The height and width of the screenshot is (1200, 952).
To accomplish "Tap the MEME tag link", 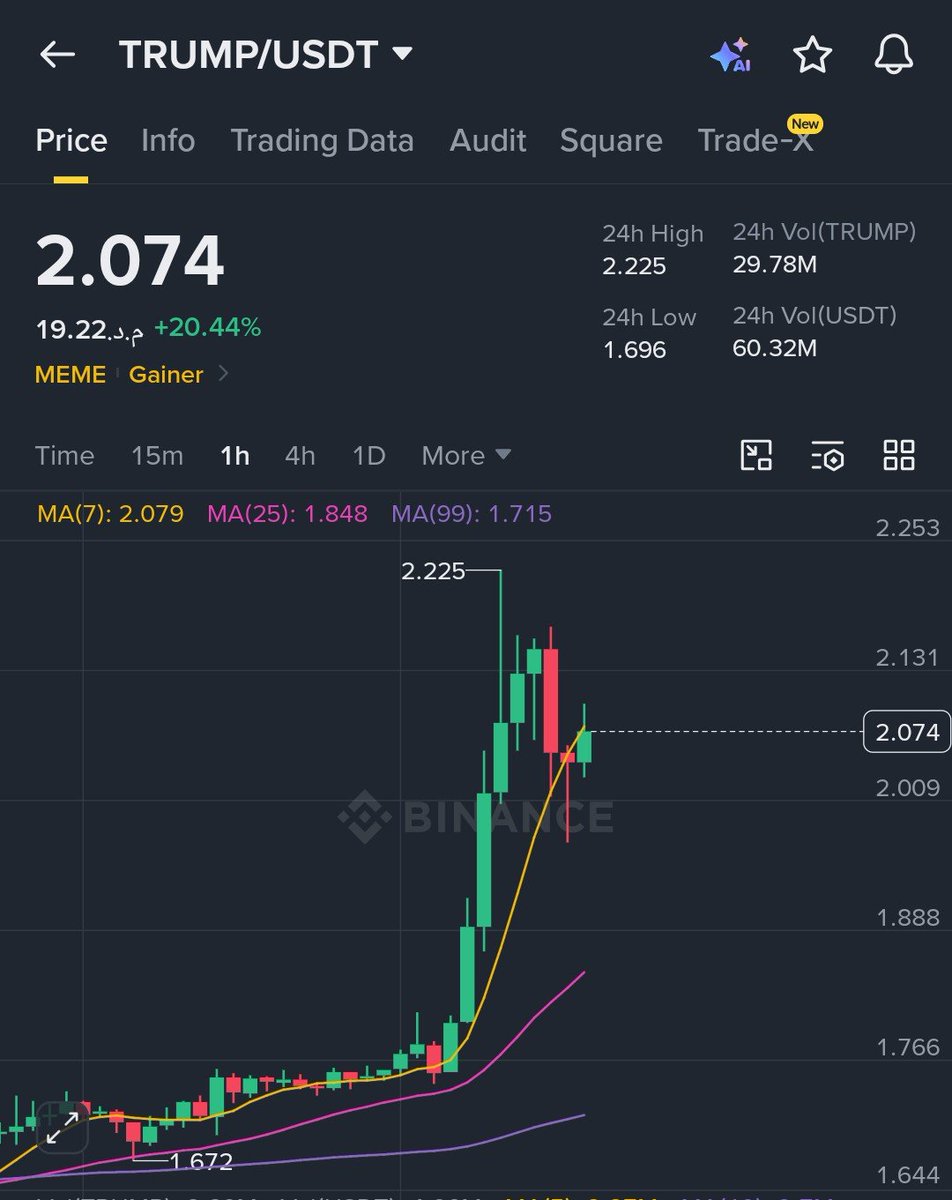I will [70, 375].
